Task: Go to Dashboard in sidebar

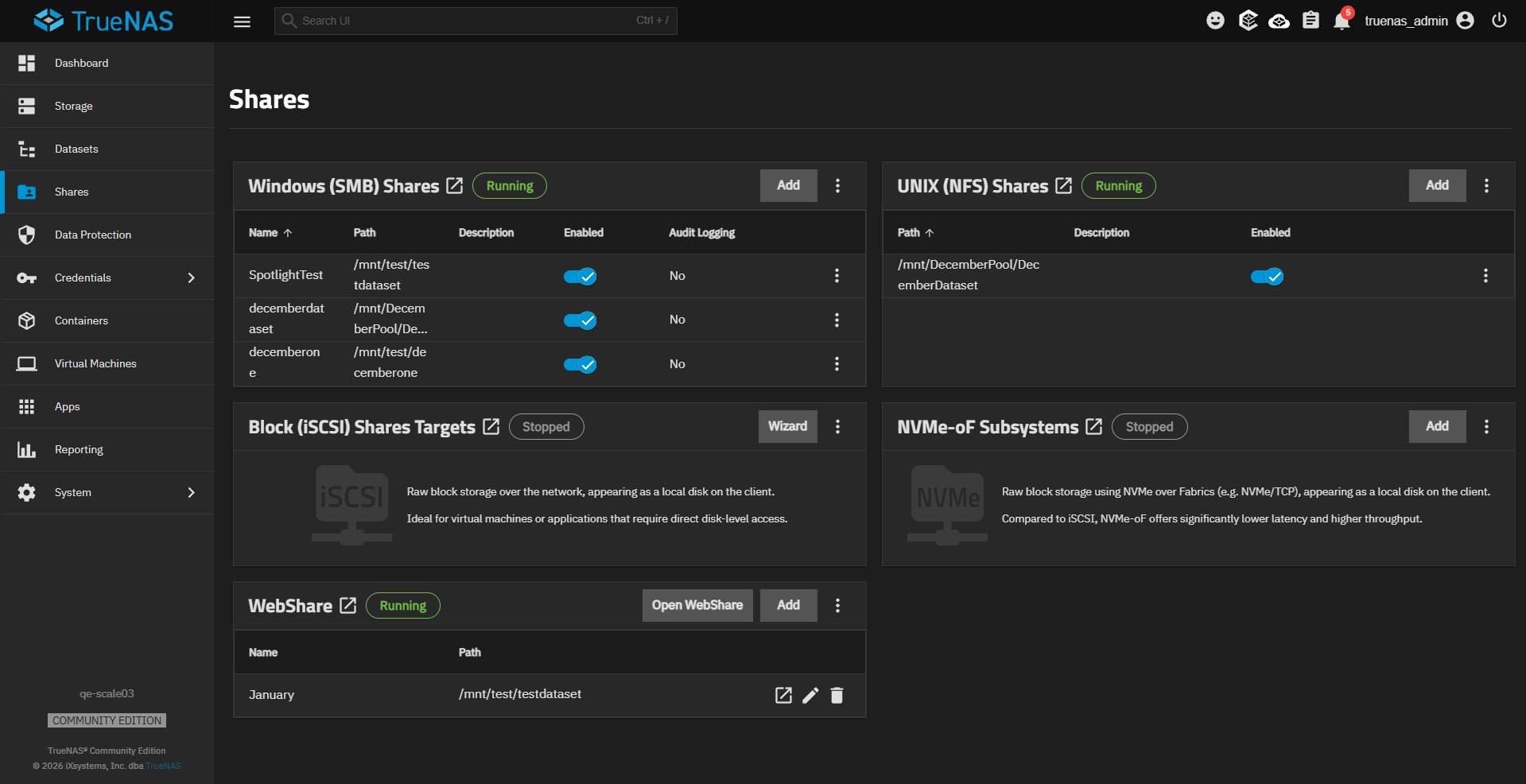Action: coord(107,63)
